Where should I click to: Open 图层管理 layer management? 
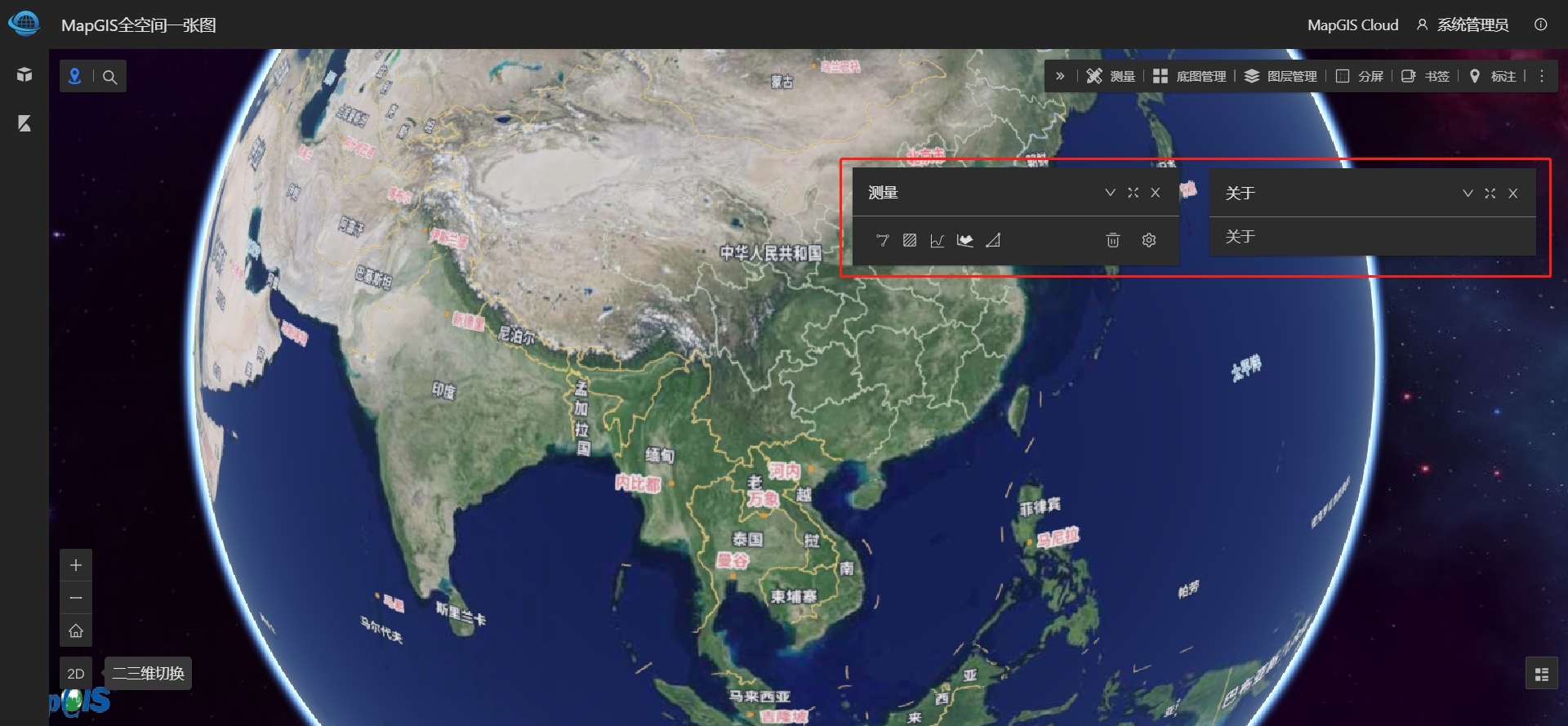1281,76
